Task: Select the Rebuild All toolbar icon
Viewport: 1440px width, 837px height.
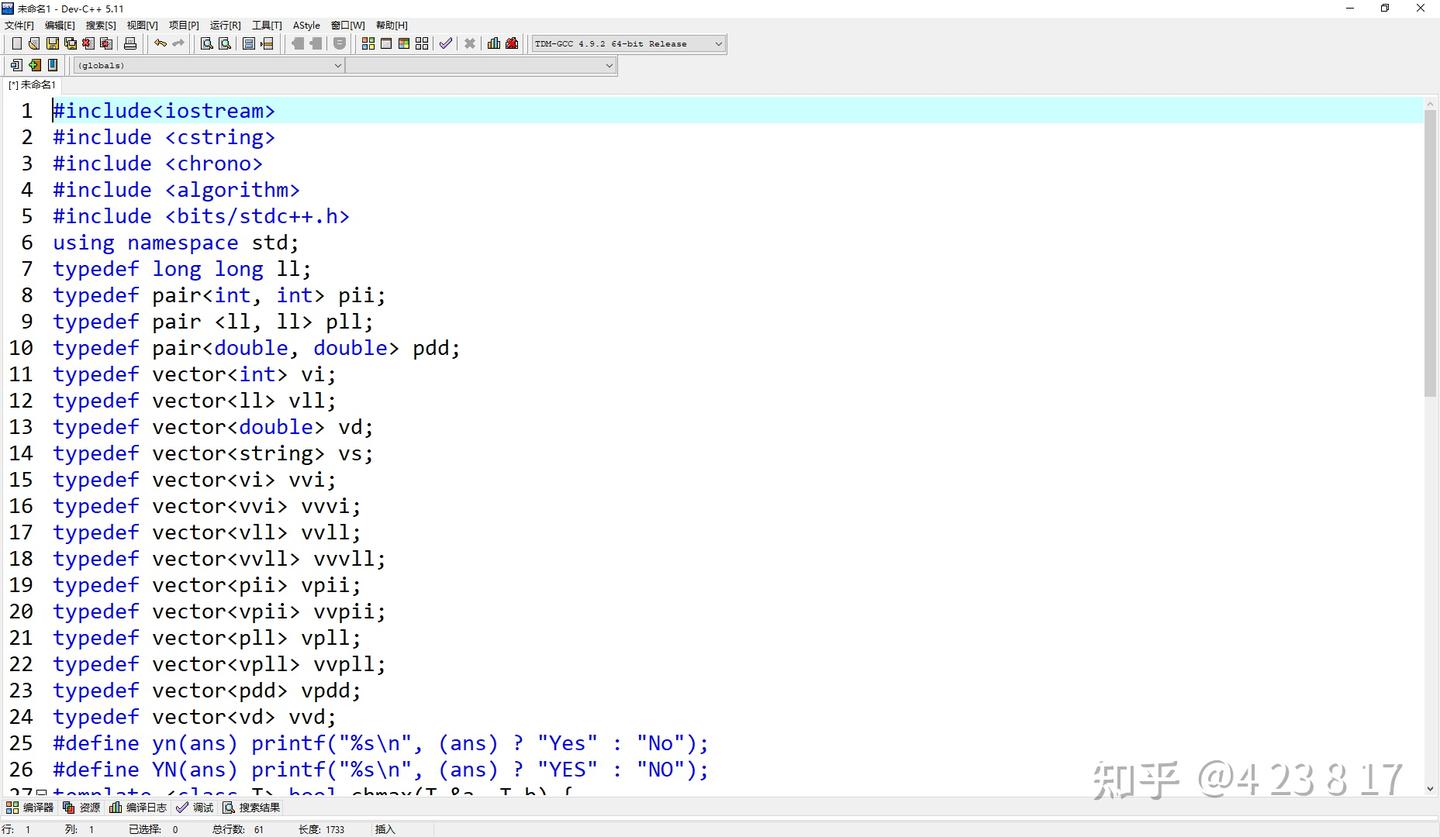Action: 422,43
